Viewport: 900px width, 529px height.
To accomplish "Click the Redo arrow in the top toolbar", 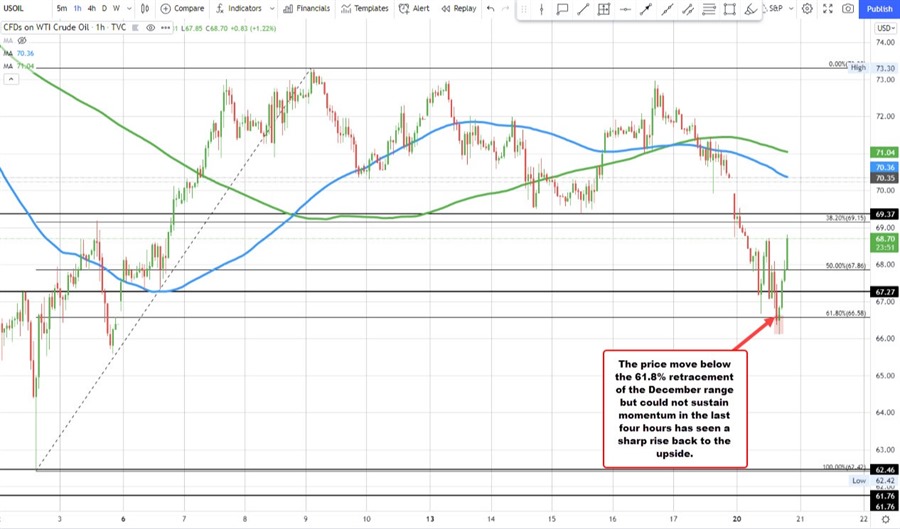I will click(x=505, y=9).
